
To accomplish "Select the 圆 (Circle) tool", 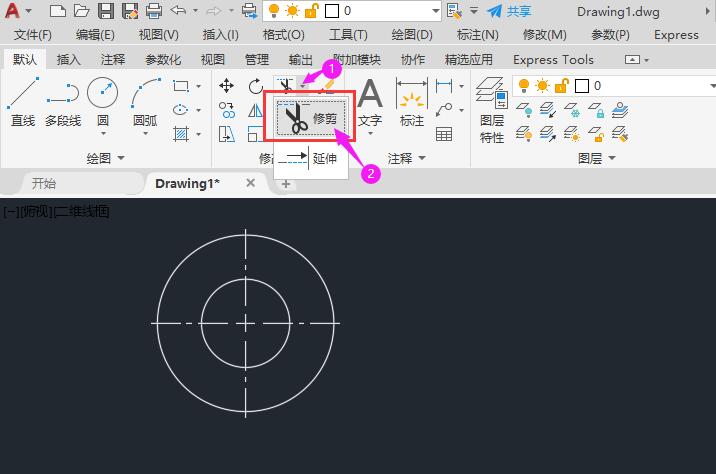I will [x=102, y=102].
